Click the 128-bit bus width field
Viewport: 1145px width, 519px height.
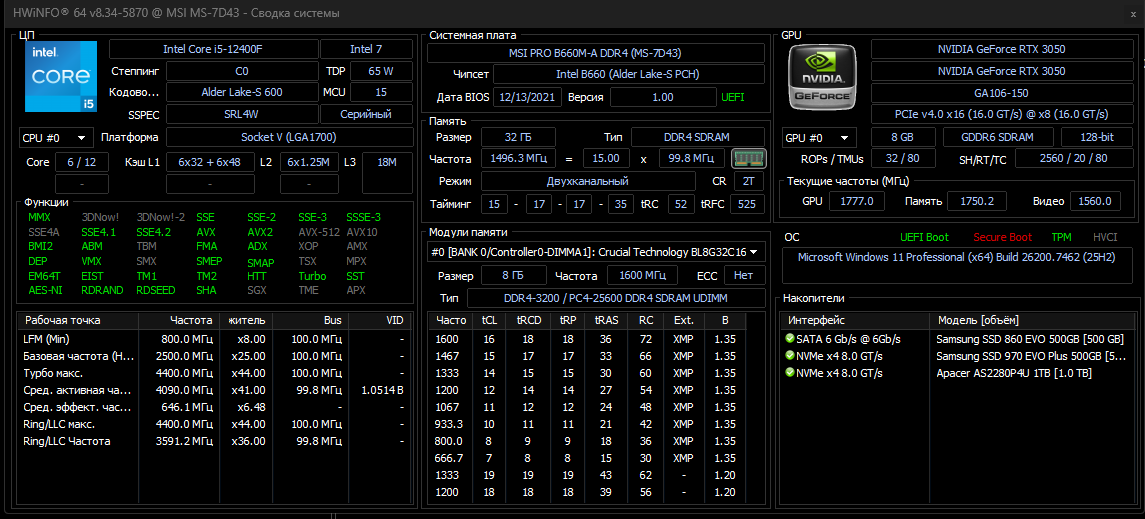(1095, 138)
